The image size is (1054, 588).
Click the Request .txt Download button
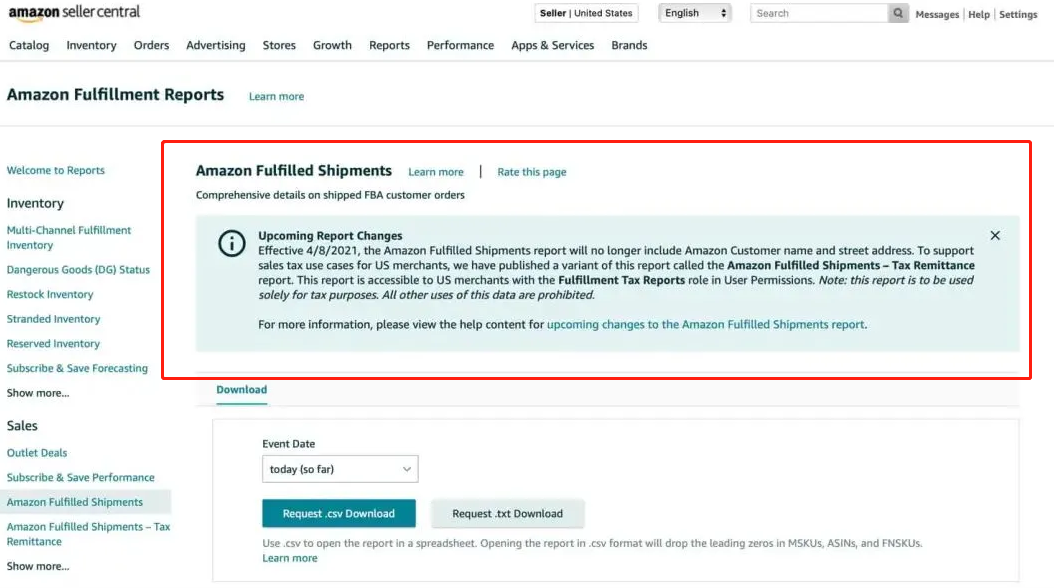click(x=508, y=513)
